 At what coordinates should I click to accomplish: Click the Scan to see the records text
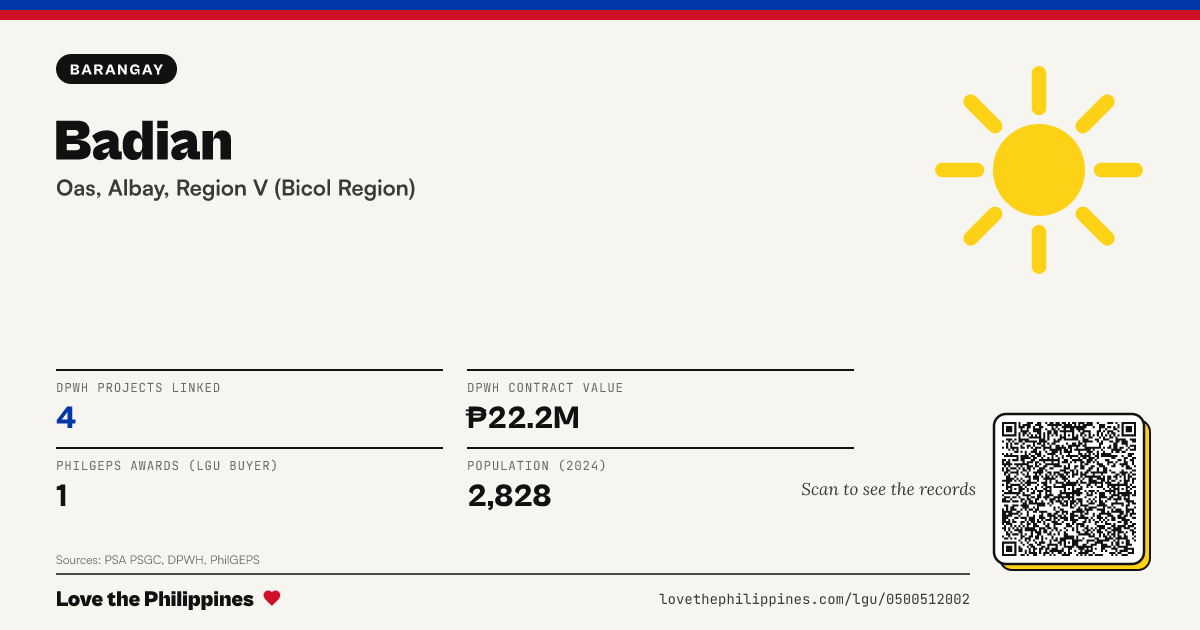pos(888,489)
